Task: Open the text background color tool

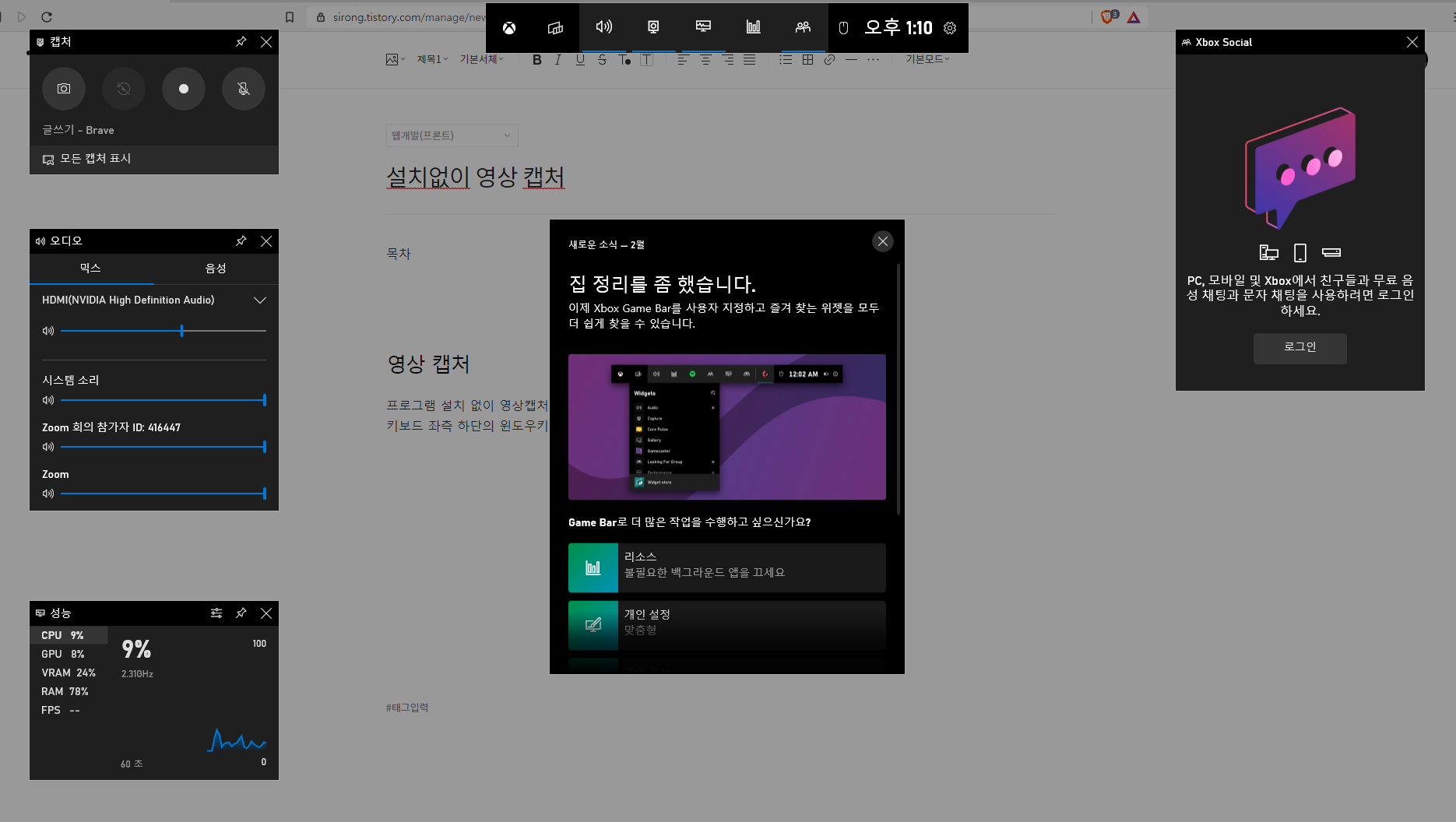Action: click(x=646, y=60)
